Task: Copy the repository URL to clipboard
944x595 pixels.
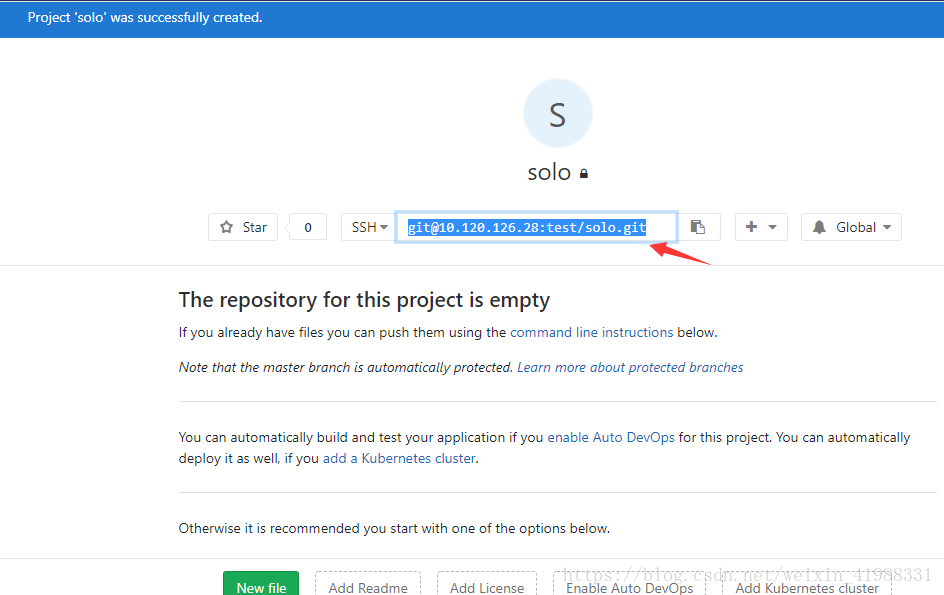Action: tap(698, 227)
